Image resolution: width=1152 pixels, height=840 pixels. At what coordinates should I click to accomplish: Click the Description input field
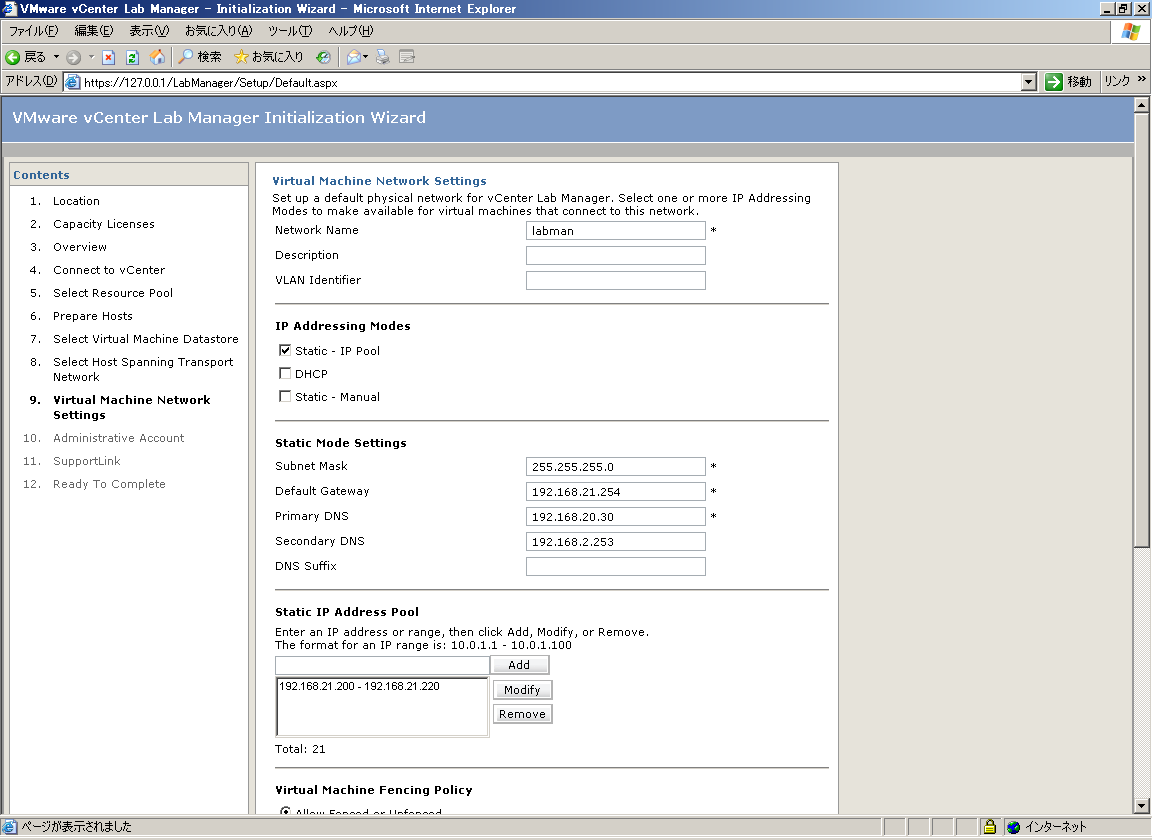616,256
